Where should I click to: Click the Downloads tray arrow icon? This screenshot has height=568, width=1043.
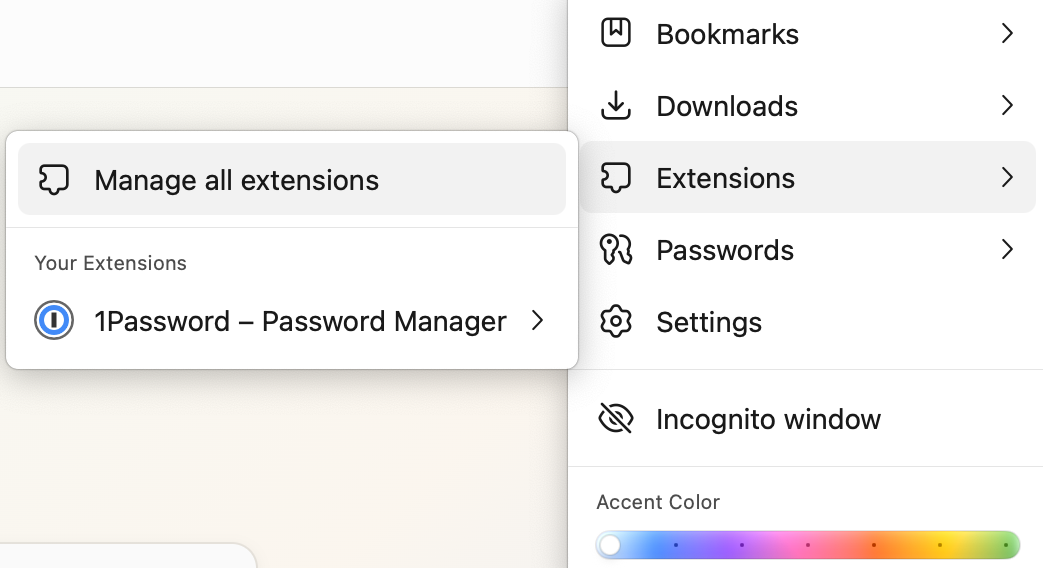[615, 105]
